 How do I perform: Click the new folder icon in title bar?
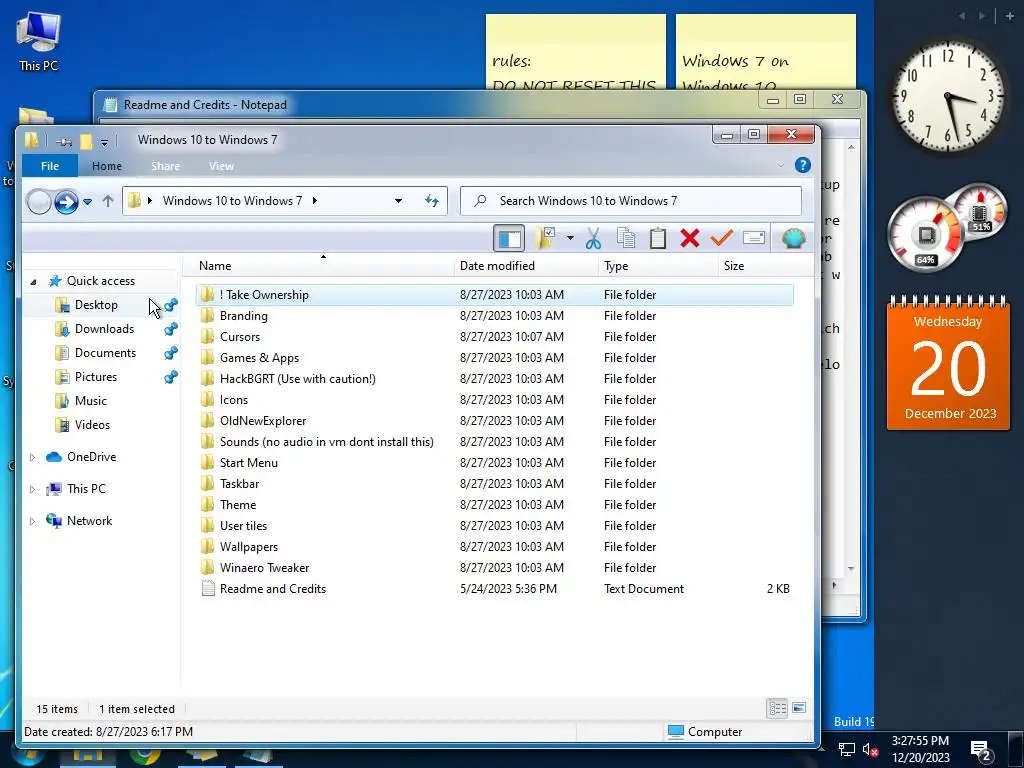[x=86, y=140]
